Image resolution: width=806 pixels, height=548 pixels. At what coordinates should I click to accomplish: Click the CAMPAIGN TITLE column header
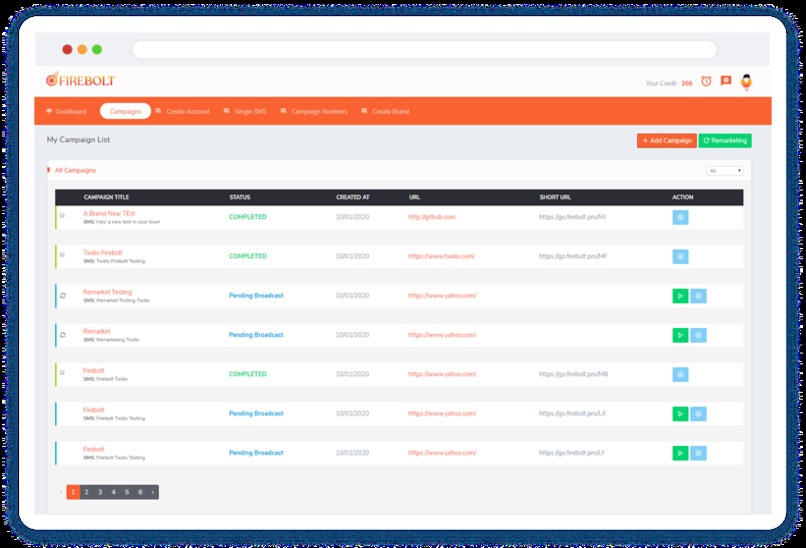pos(106,197)
